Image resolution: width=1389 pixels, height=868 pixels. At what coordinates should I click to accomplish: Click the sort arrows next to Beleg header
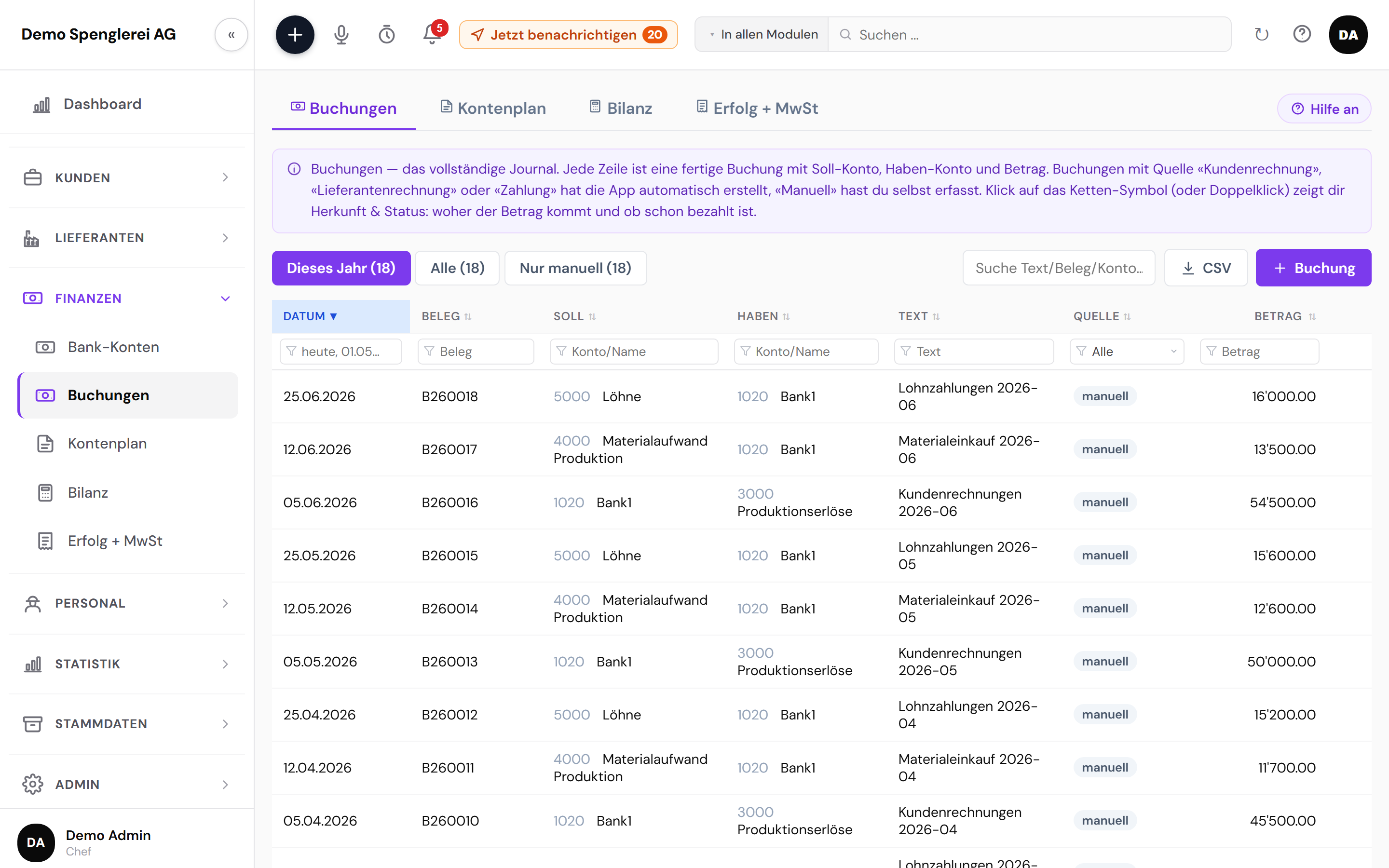(468, 316)
